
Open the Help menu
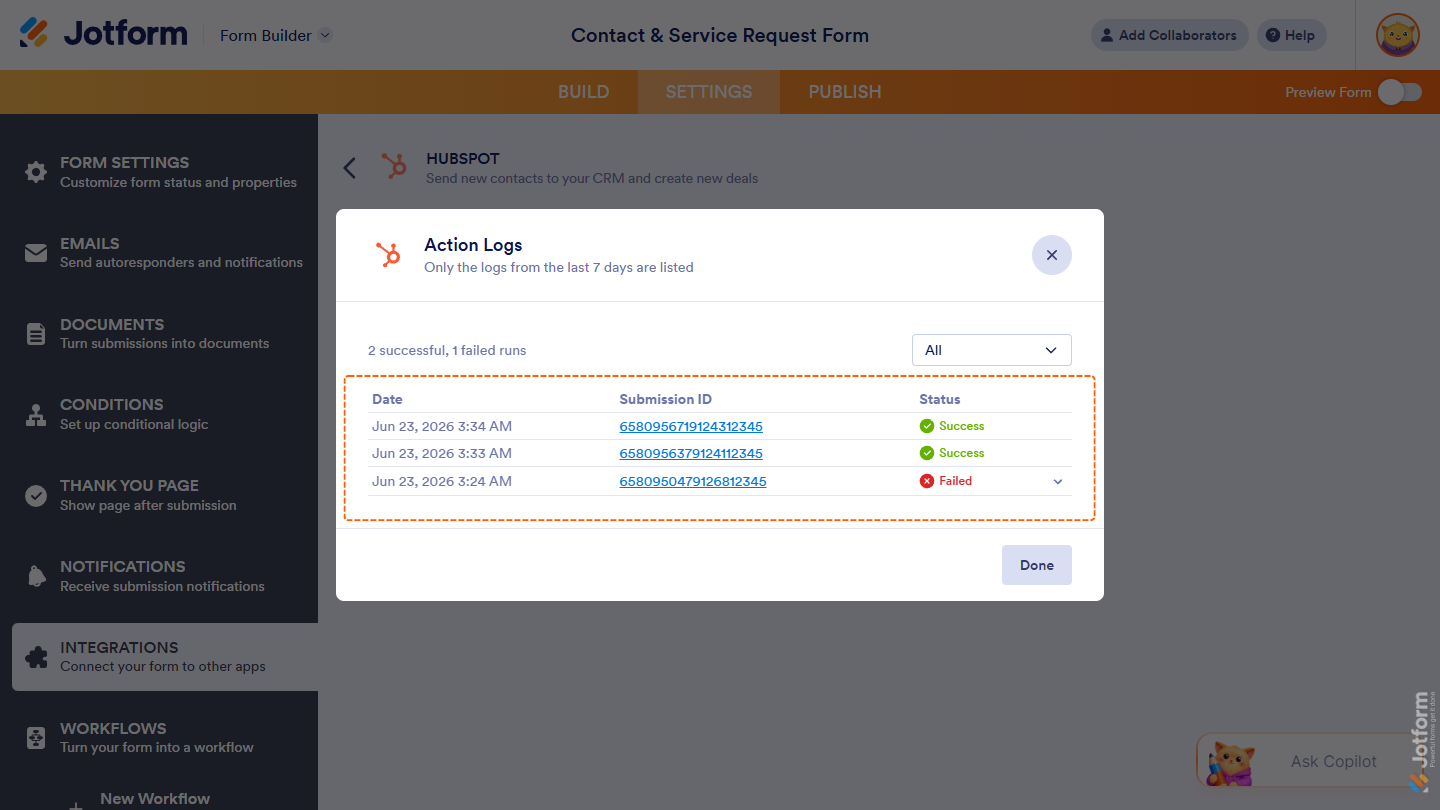click(x=1291, y=35)
